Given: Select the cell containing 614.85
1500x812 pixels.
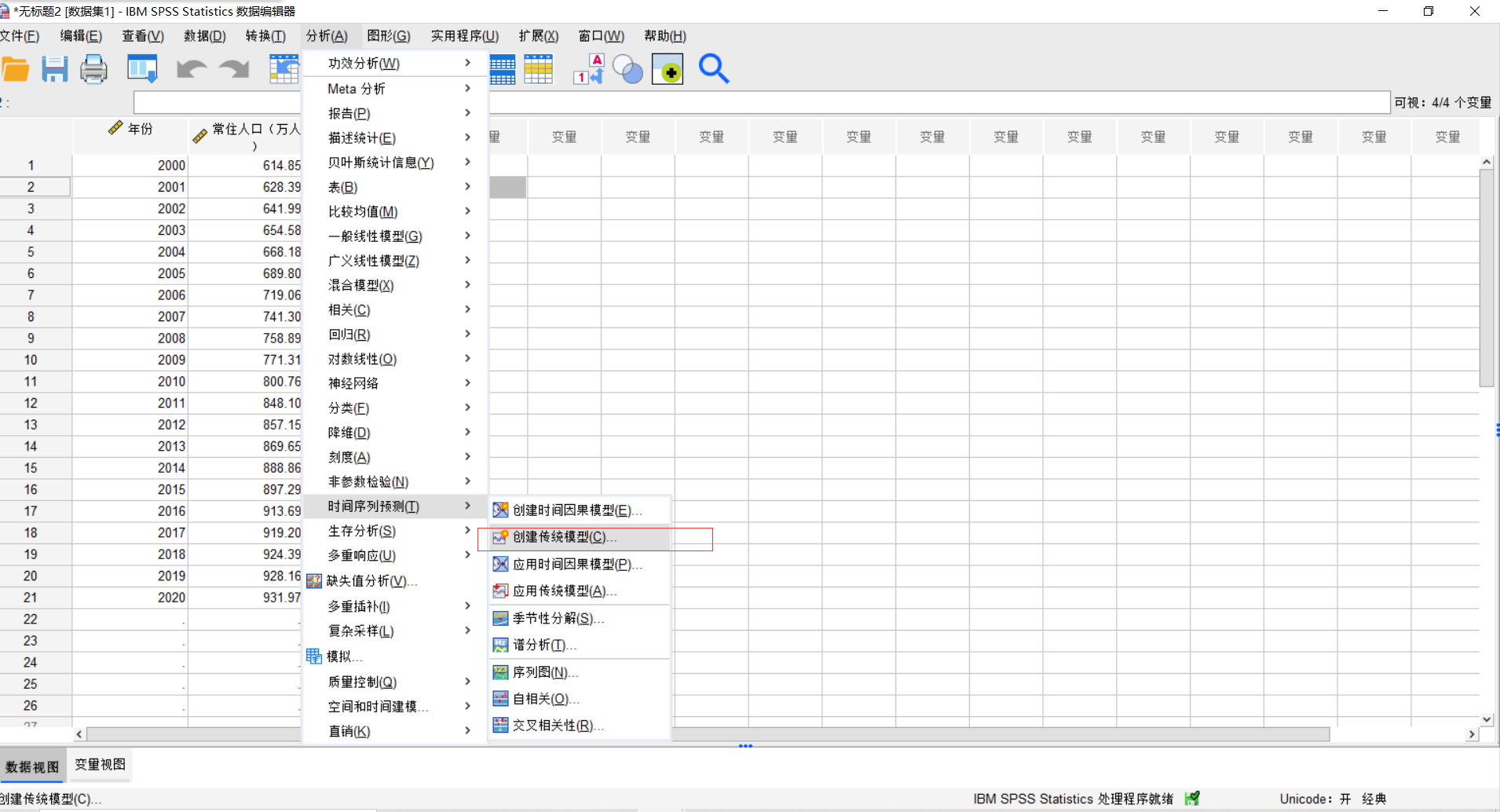Looking at the screenshot, I should (246, 166).
